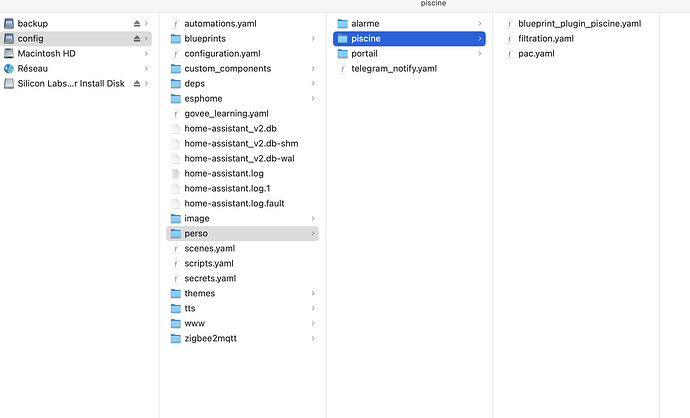The width and height of the screenshot is (690, 418).
Task: Expand themes folder via its chevron
Action: (x=313, y=293)
